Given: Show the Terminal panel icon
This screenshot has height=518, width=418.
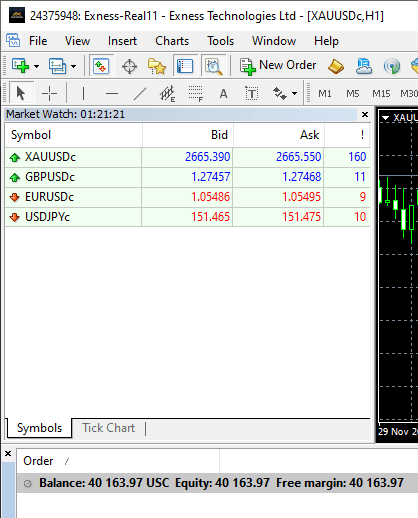Looking at the screenshot, I should 185,66.
